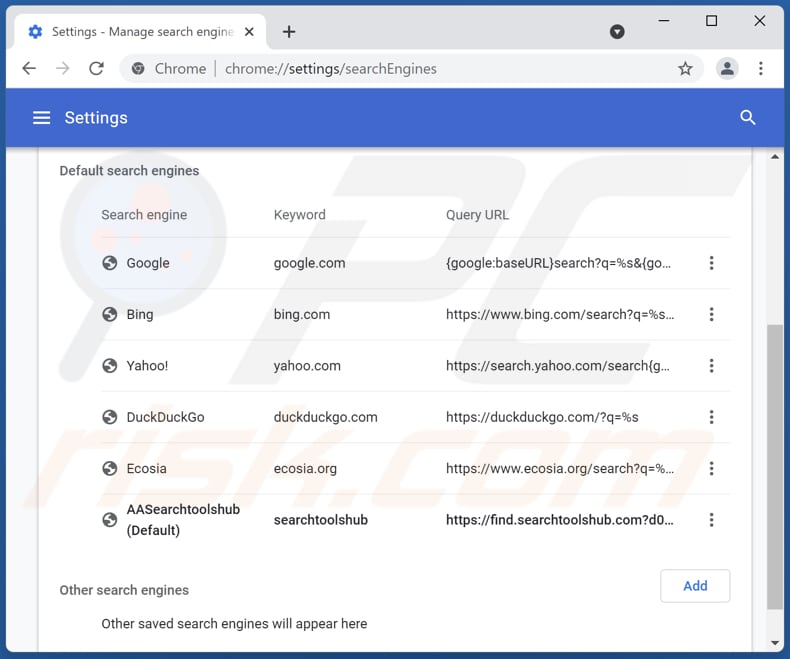The image size is (790, 659).
Task: Open the Settings hamburger menu
Action: (x=41, y=118)
